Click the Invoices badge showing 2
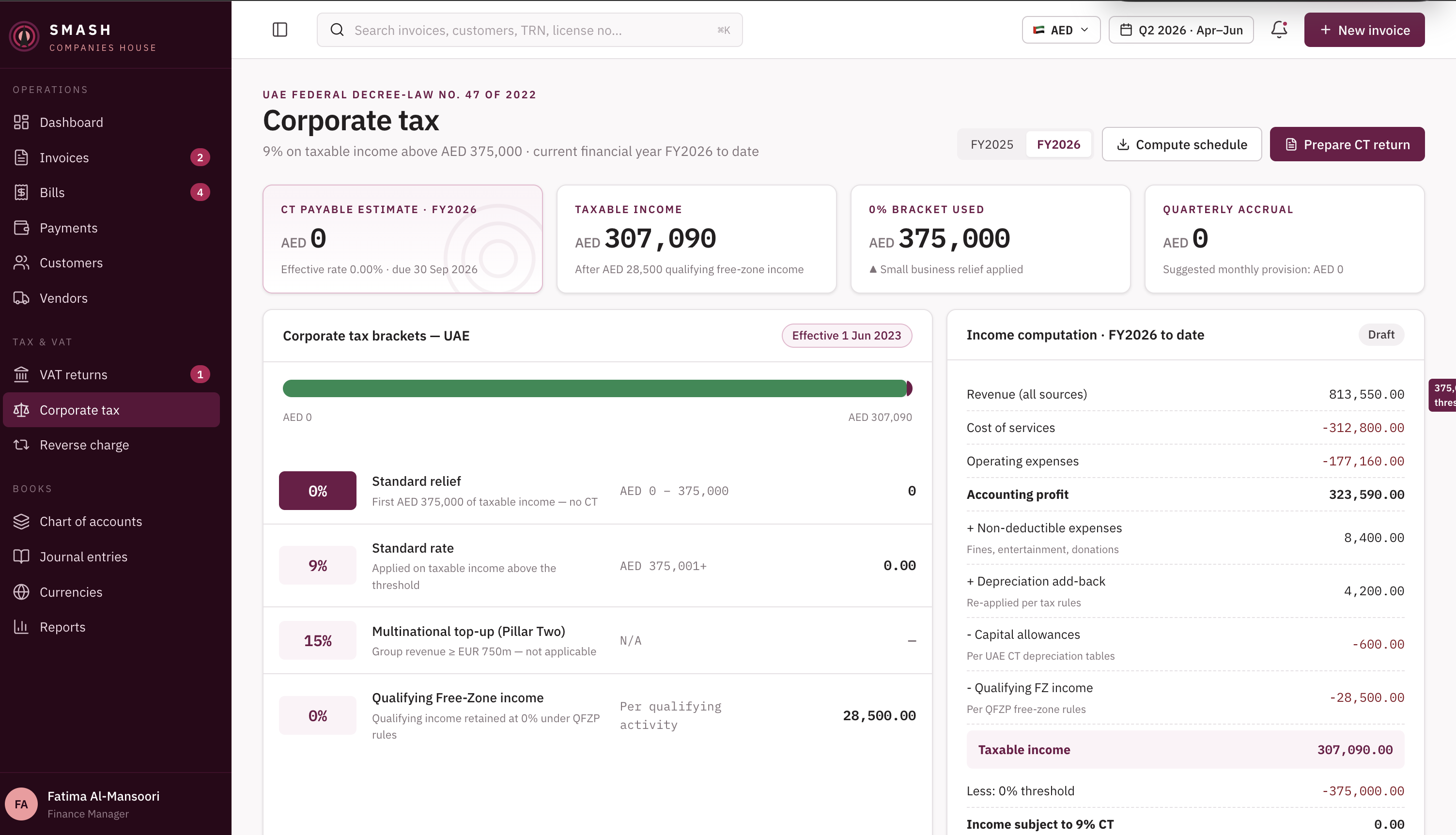Viewport: 1456px width, 835px height. click(x=200, y=157)
